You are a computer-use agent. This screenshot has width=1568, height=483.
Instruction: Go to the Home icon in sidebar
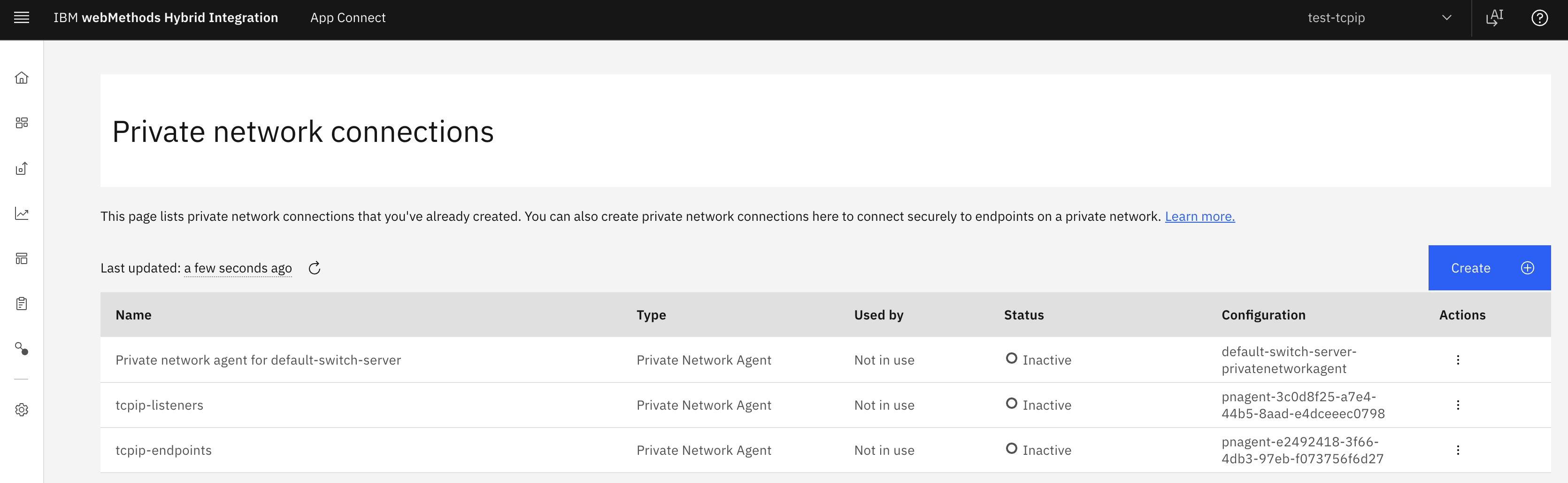pos(22,78)
